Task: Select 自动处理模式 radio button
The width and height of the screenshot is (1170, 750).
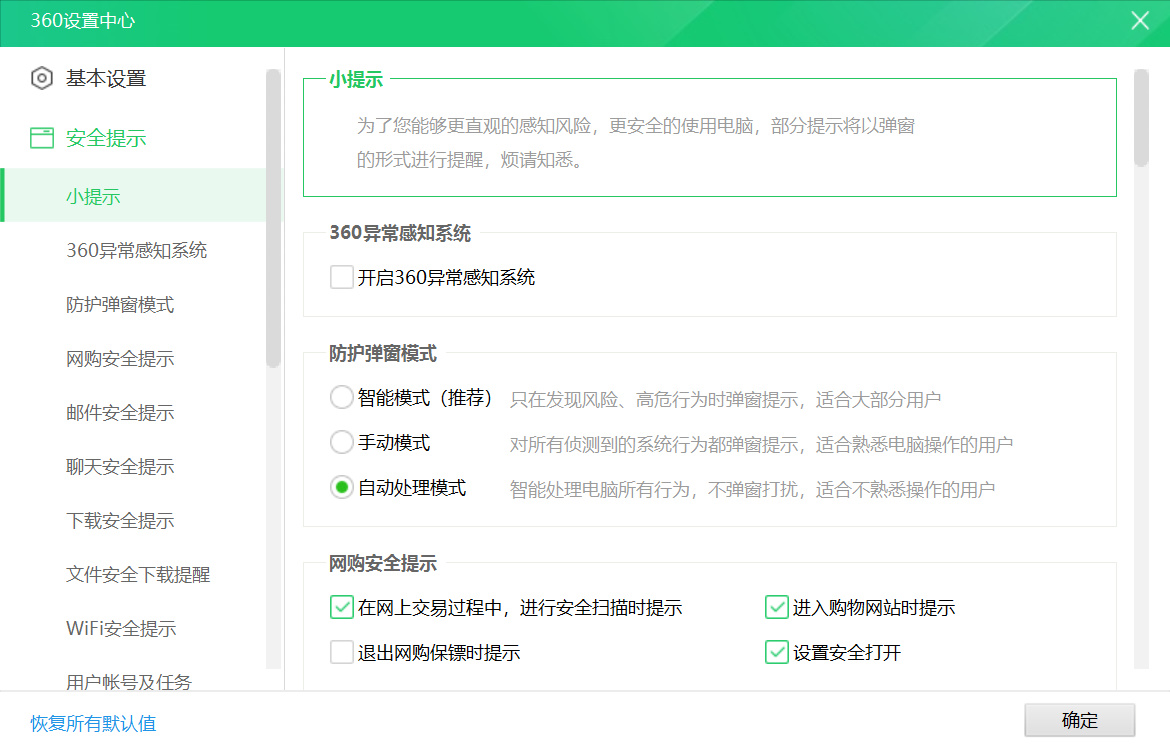Action: click(342, 487)
